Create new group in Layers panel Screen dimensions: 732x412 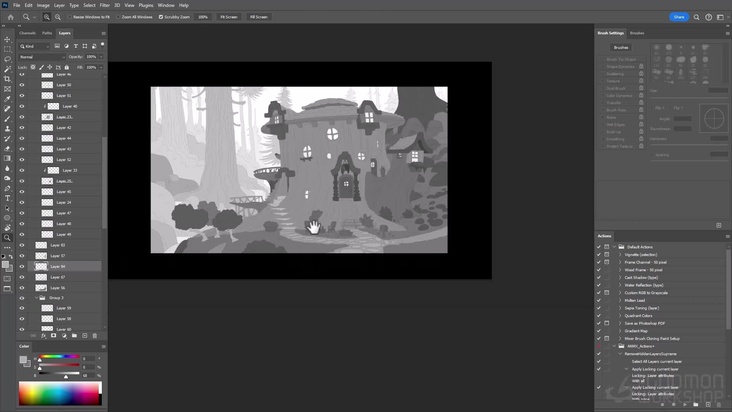click(74, 335)
